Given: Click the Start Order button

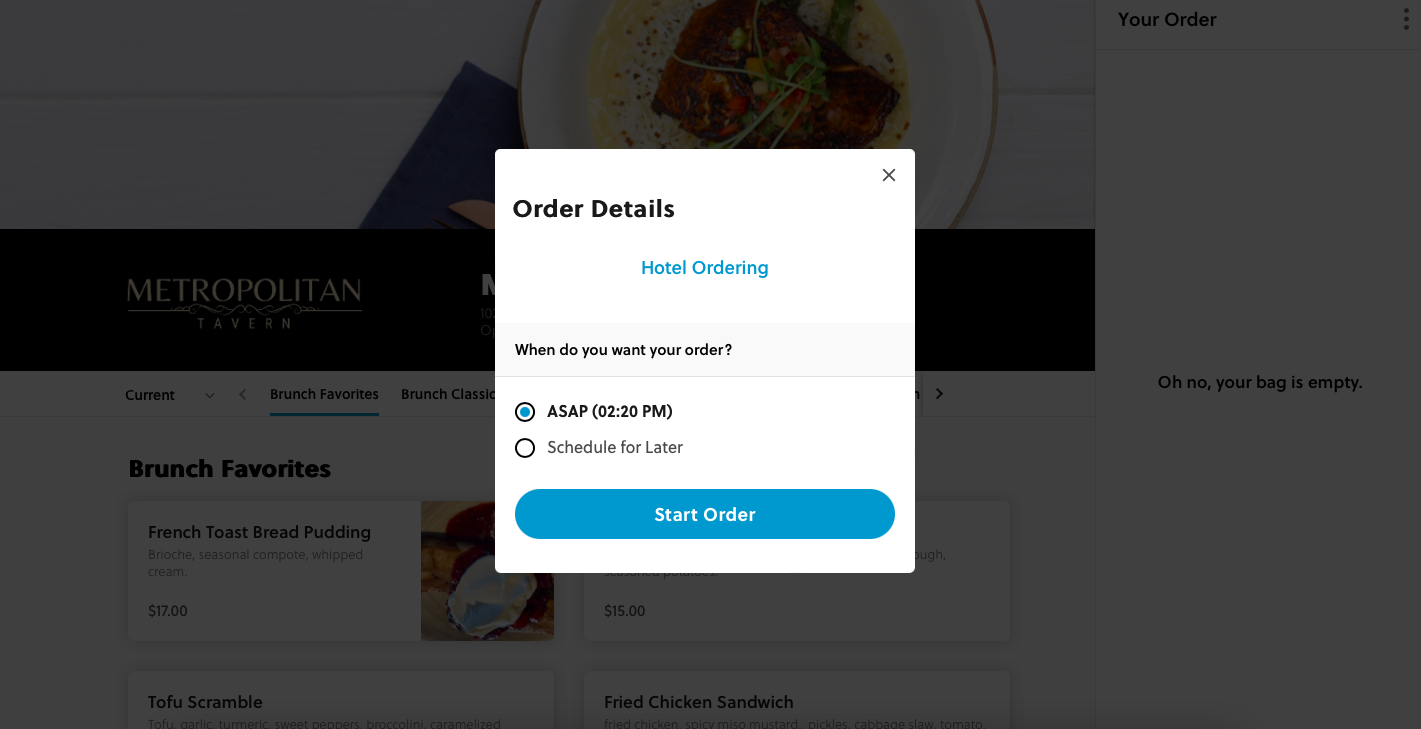Looking at the screenshot, I should coord(705,514).
